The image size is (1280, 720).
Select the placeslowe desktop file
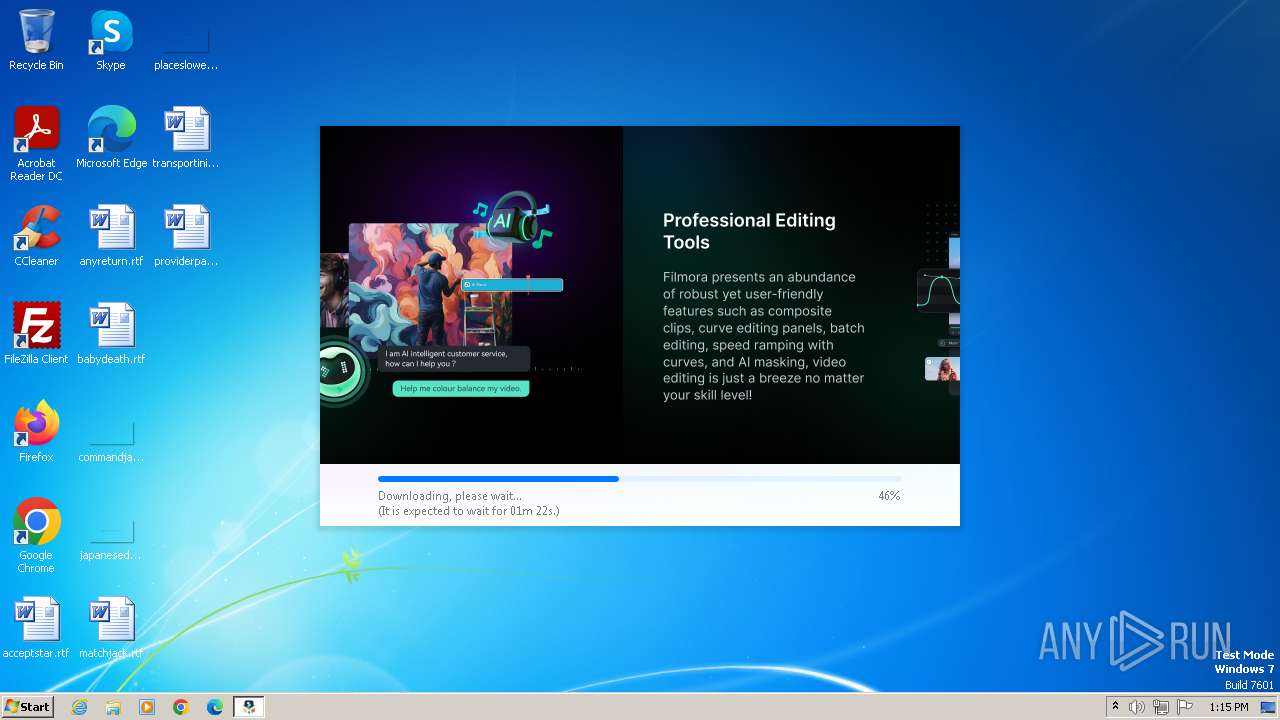[x=186, y=40]
